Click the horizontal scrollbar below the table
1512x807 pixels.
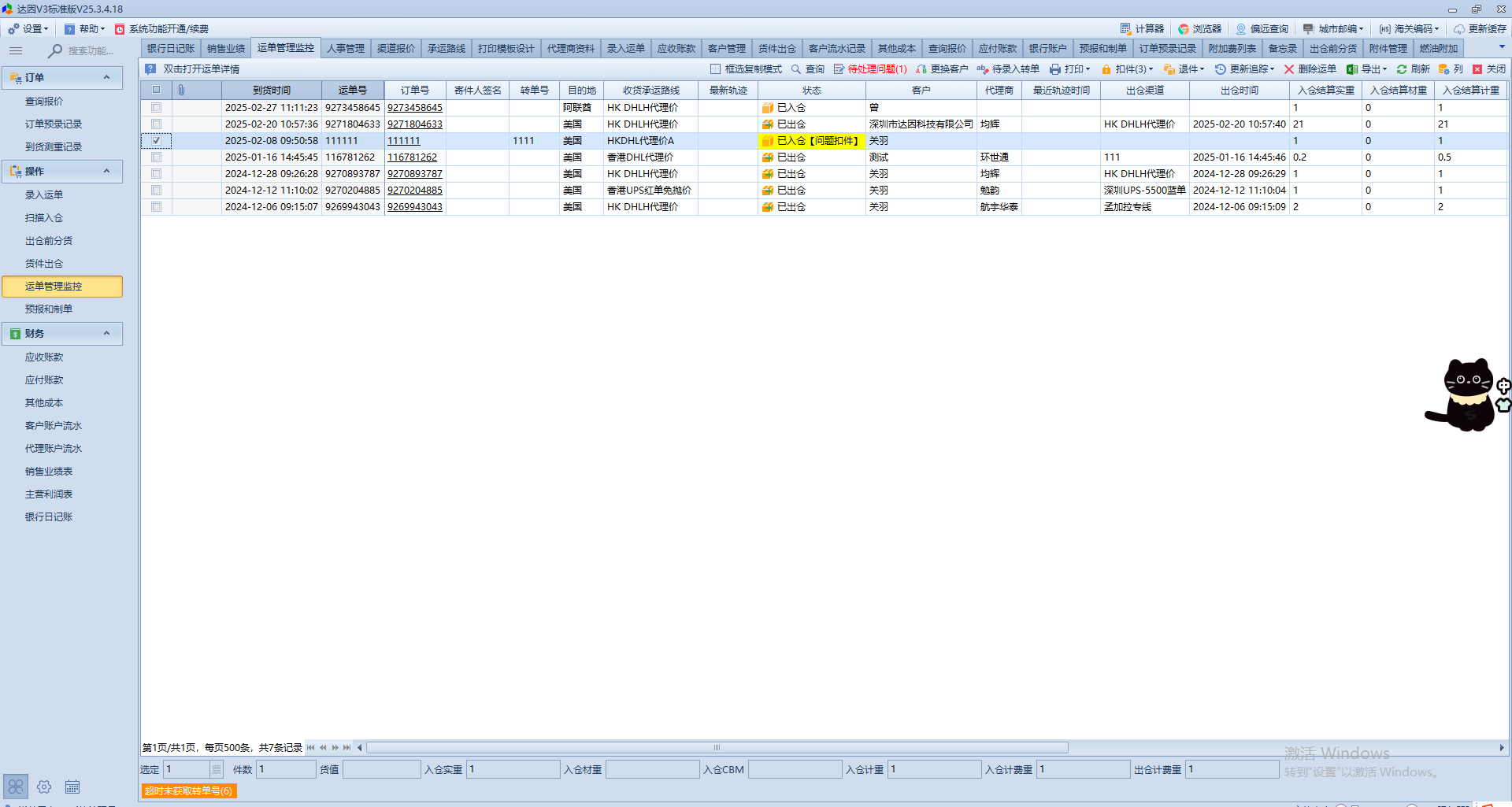pyautogui.click(x=717, y=748)
